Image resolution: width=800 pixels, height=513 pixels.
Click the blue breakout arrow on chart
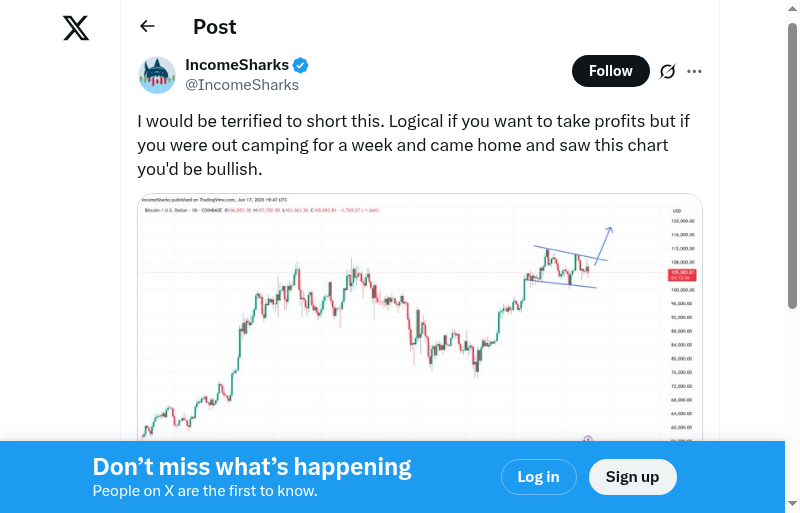pyautogui.click(x=605, y=242)
